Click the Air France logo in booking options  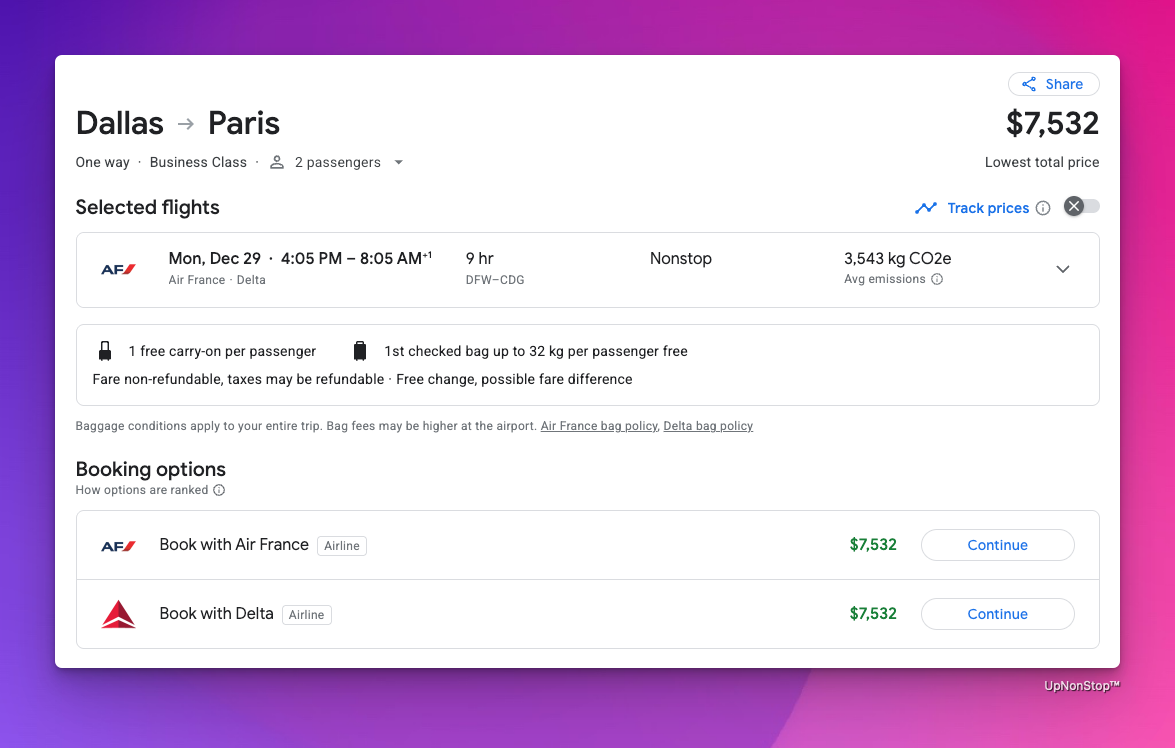tap(118, 545)
